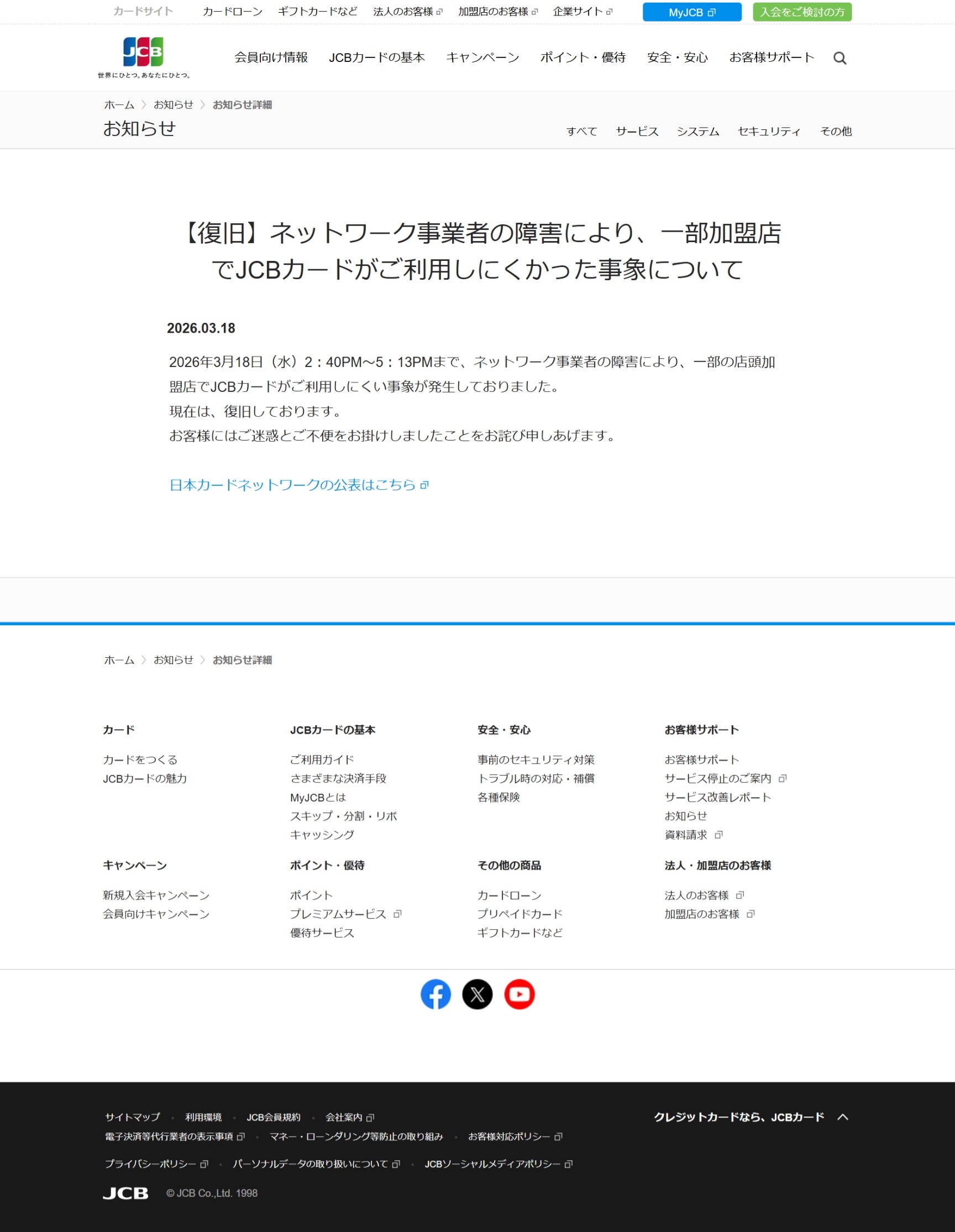
Task: Collapse the footer with the up chevron
Action: pos(843,1117)
